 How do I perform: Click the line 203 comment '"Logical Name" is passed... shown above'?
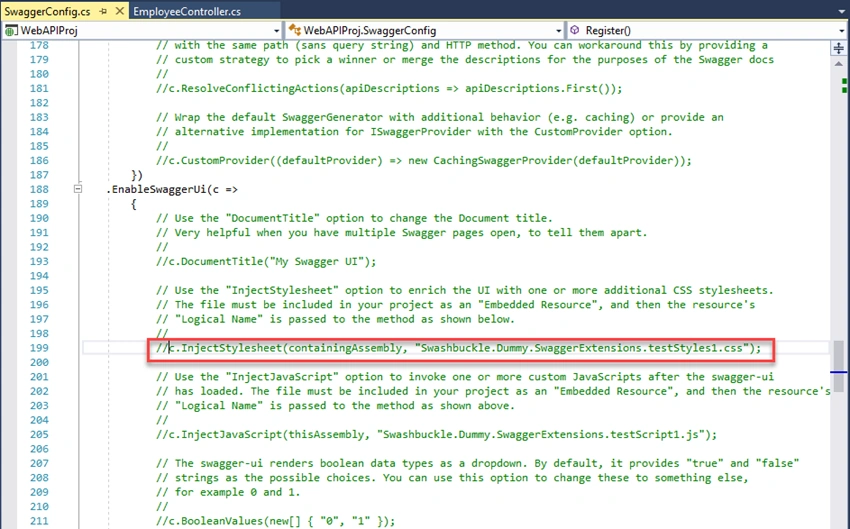pos(335,406)
